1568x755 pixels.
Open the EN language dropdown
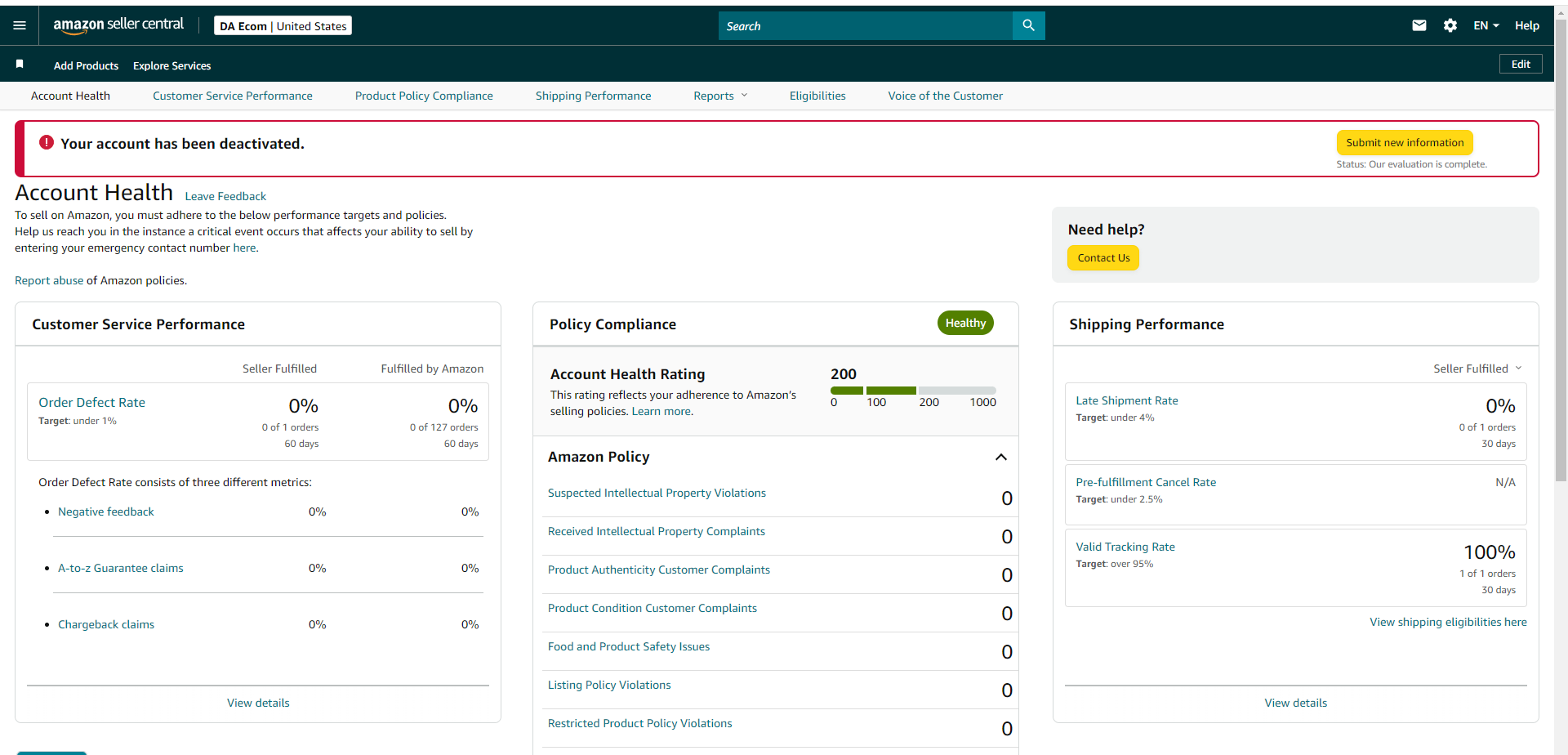[1486, 25]
